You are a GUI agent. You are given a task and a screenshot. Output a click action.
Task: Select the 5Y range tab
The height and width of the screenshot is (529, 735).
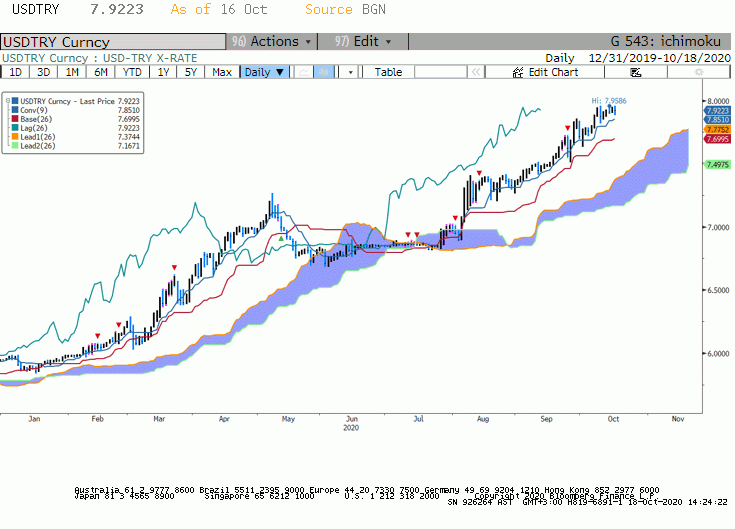(191, 72)
